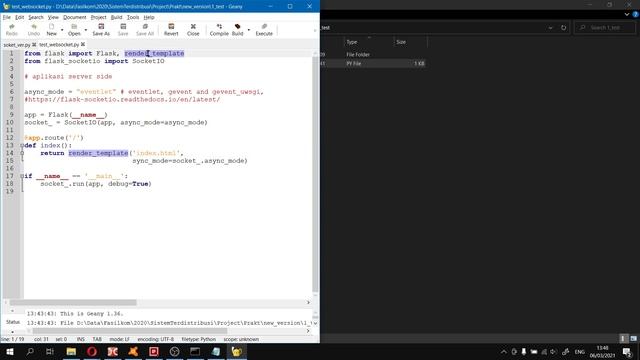
Task: Click the Revert toolbar icon
Action: pos(171,30)
